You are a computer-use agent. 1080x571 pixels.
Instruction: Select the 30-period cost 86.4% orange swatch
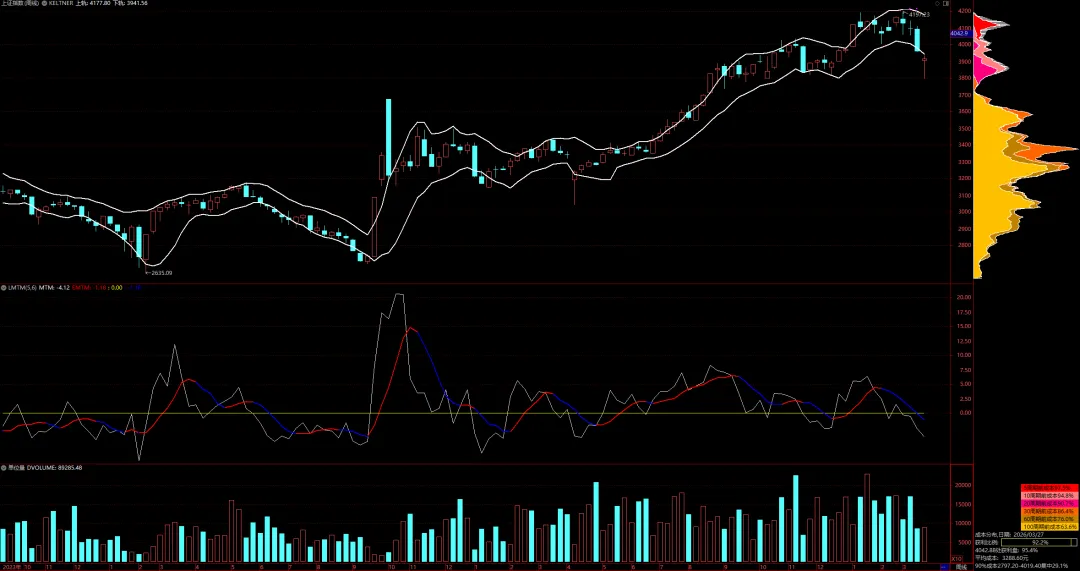(x=1050, y=511)
